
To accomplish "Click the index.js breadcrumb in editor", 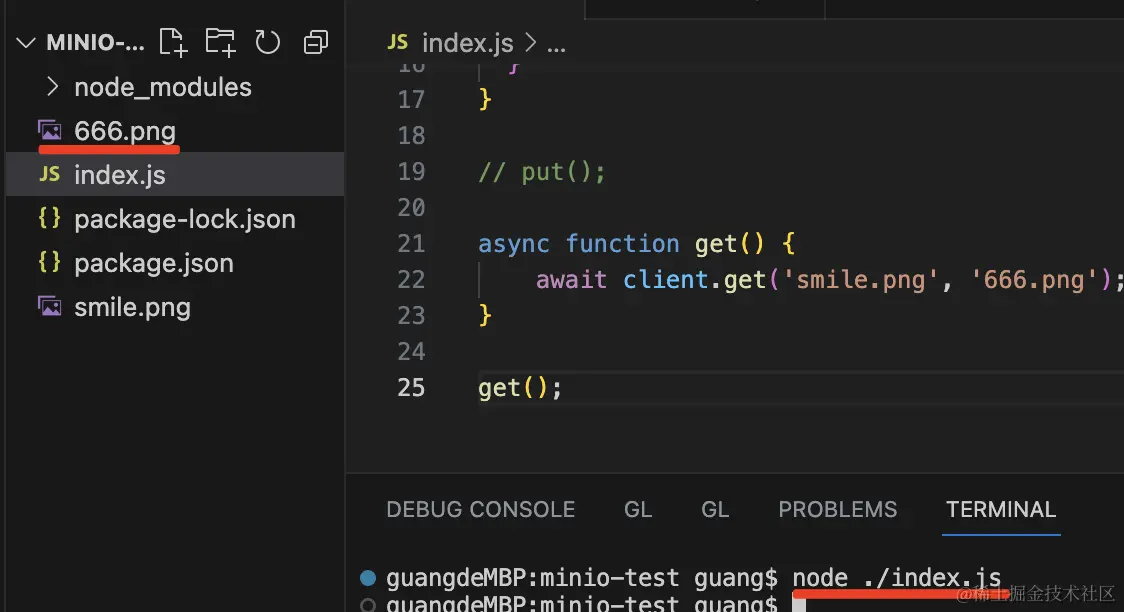I will click(x=467, y=43).
